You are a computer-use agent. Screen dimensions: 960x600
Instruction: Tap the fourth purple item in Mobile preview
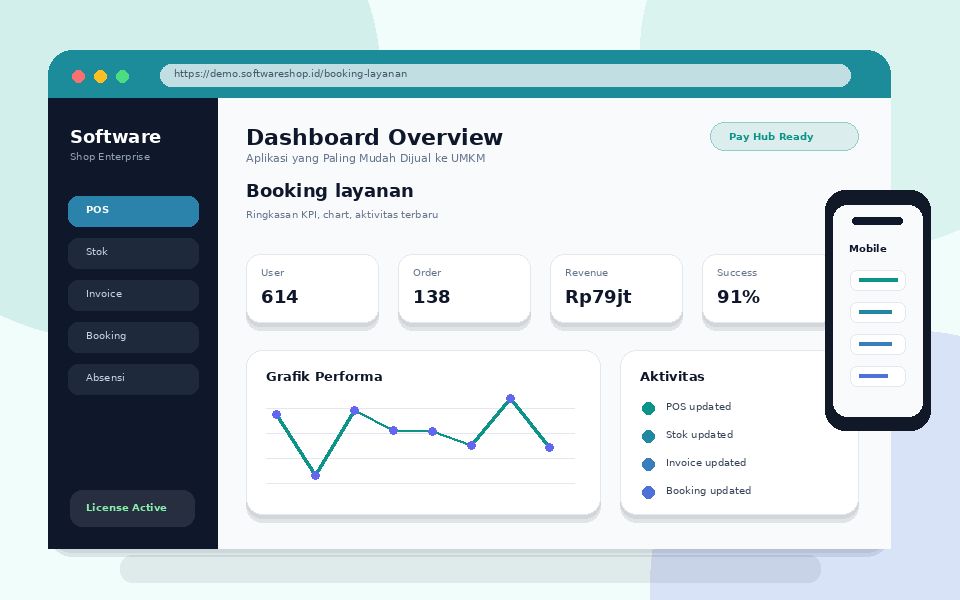877,376
